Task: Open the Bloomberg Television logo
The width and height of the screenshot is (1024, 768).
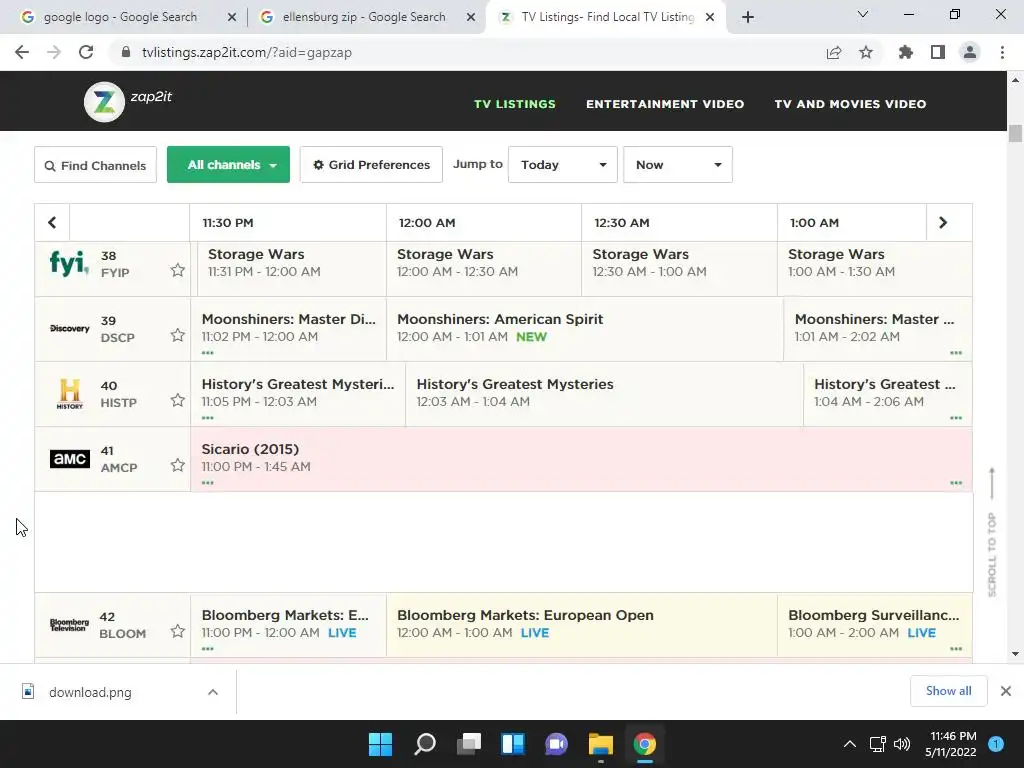Action: coord(69,624)
